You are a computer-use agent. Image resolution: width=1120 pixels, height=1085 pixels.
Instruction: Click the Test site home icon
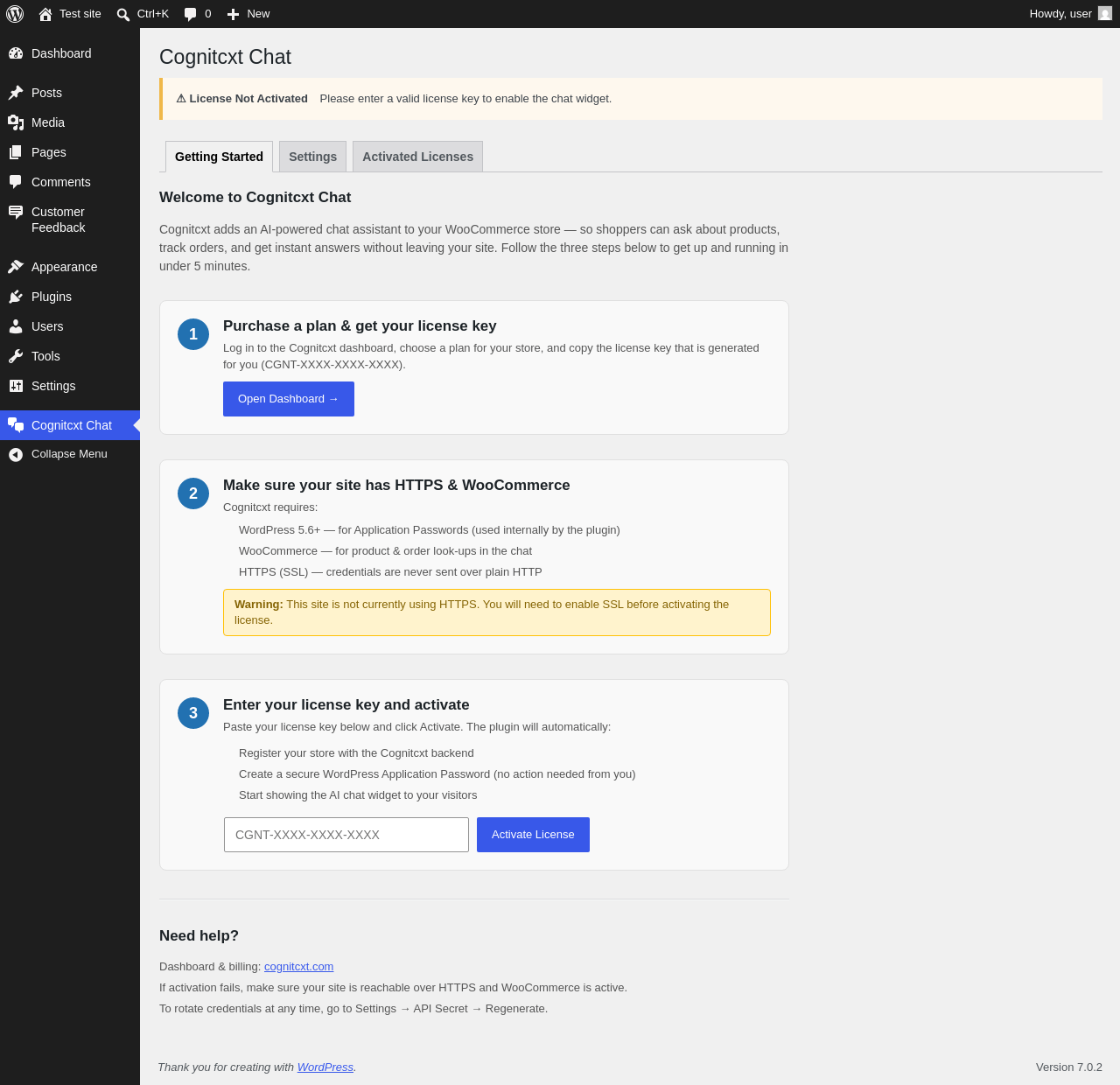pyautogui.click(x=45, y=14)
